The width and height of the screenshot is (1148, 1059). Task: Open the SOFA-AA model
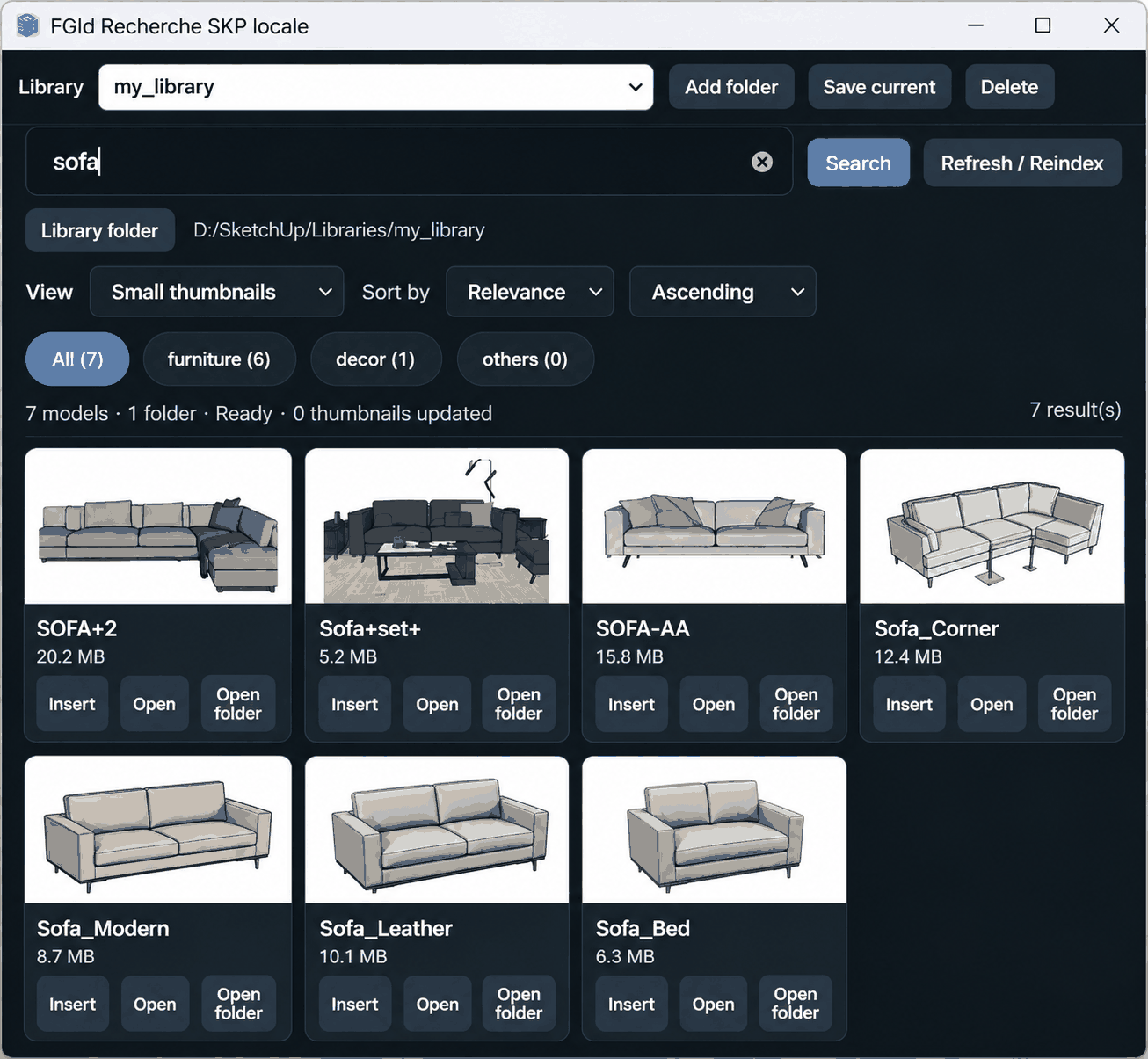click(x=714, y=704)
